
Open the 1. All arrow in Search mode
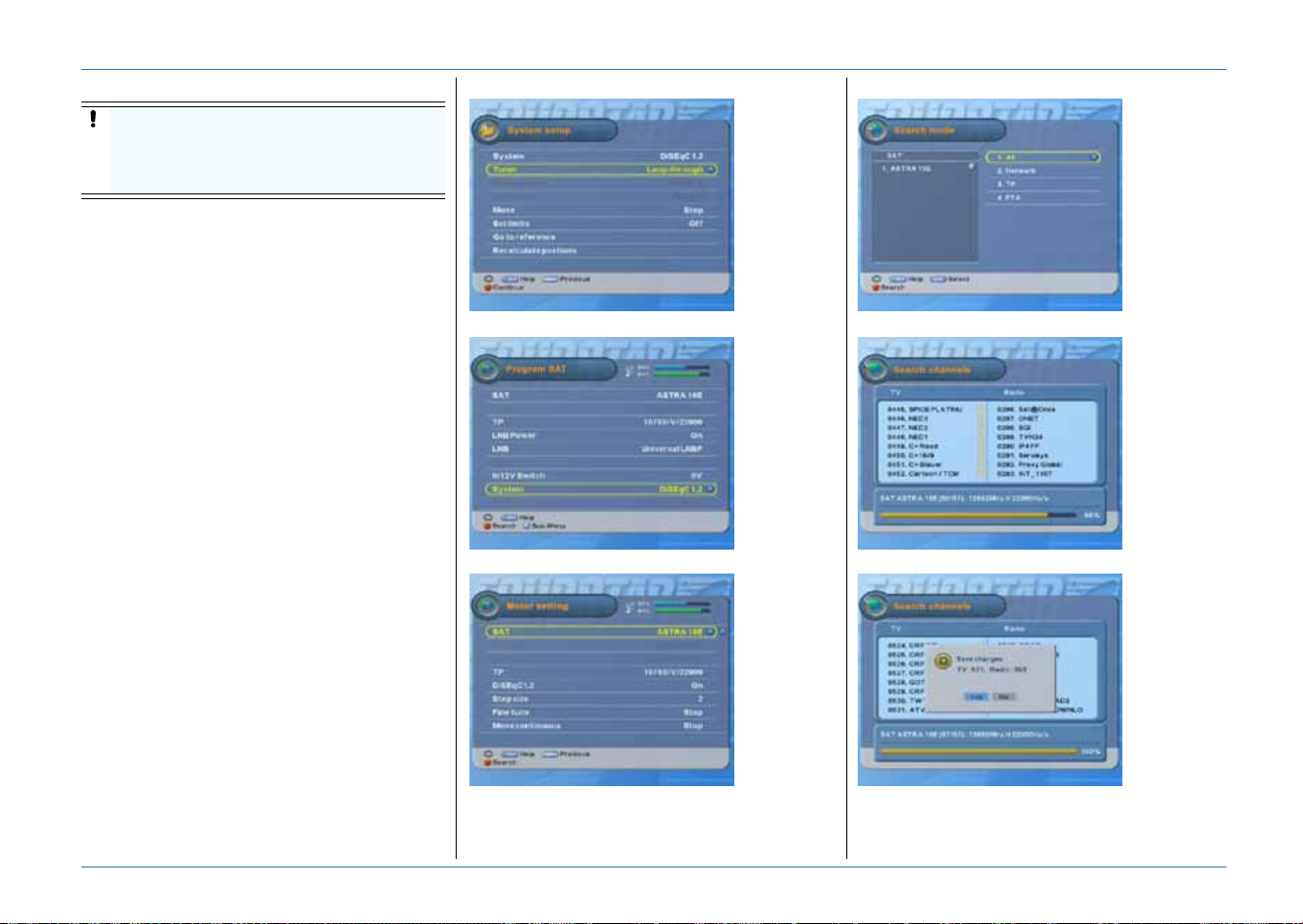point(1094,157)
